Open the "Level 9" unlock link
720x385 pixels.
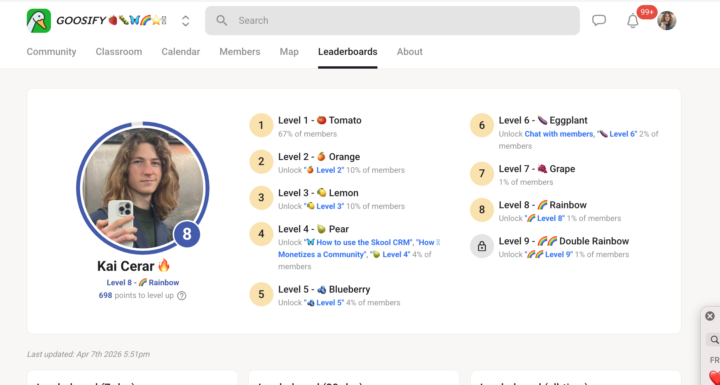tap(548, 255)
